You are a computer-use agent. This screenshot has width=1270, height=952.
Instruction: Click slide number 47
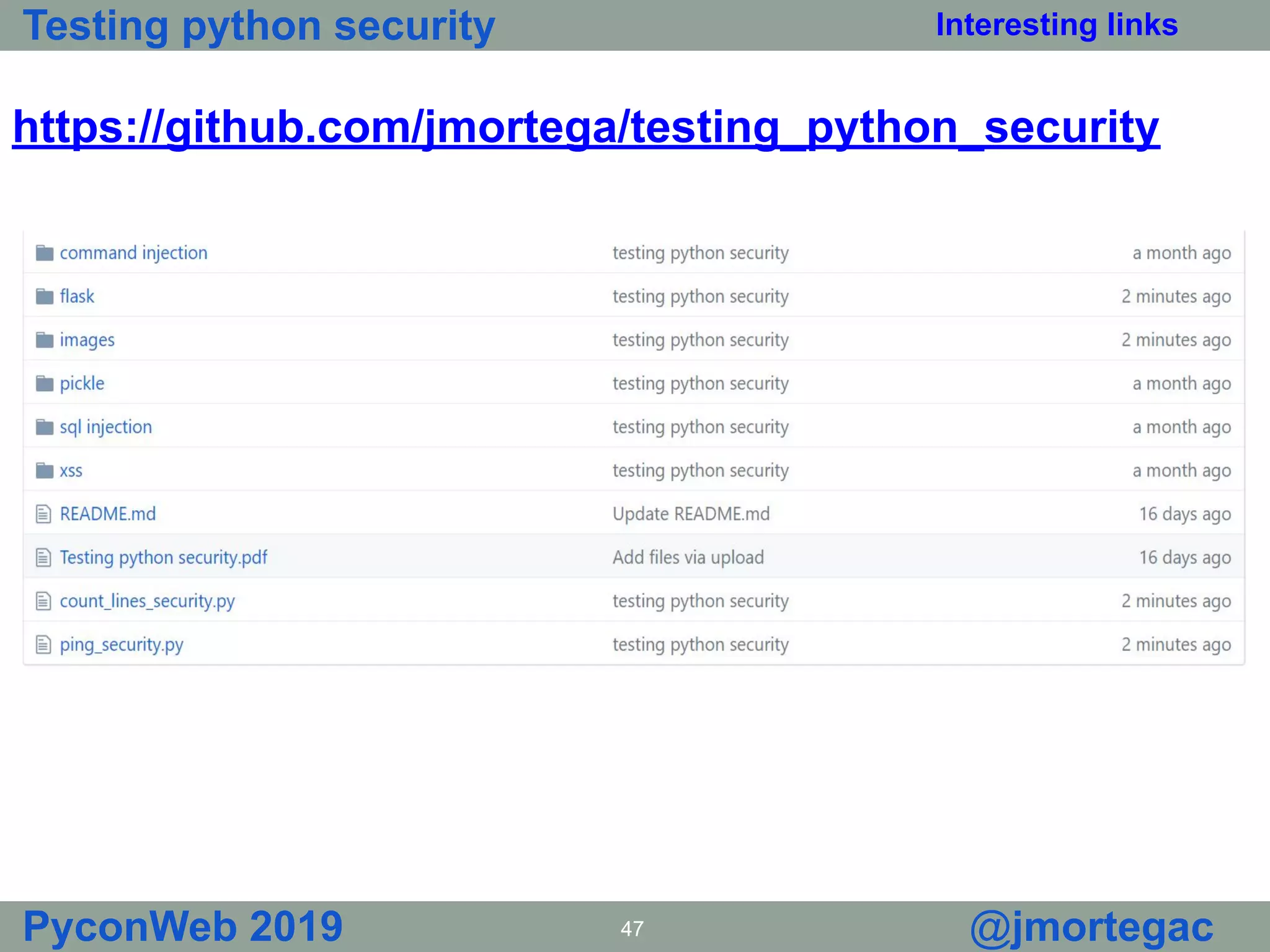click(632, 928)
